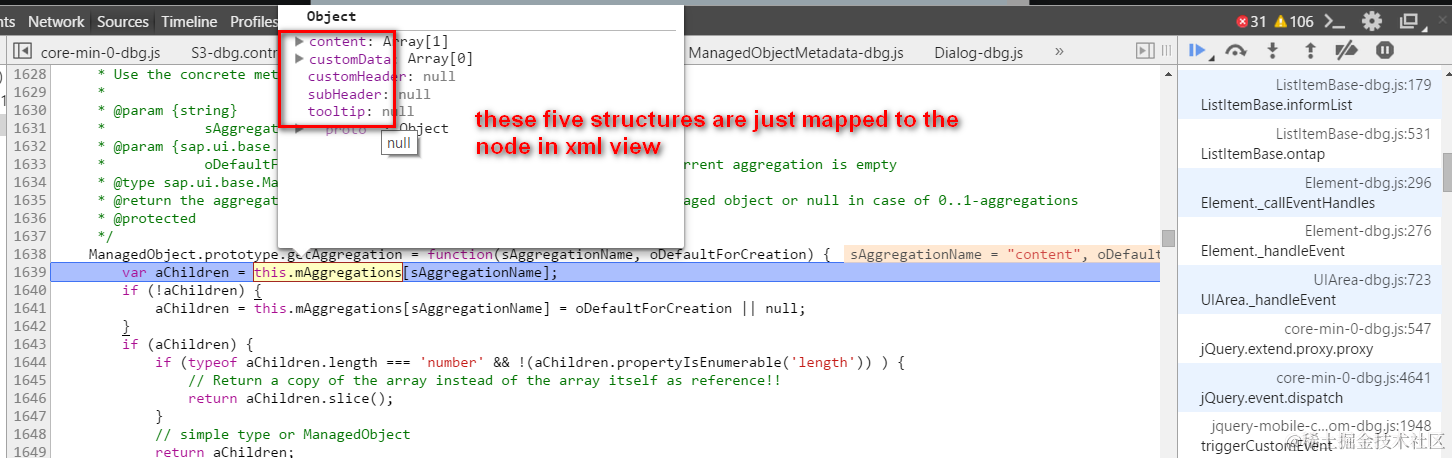Open DevTools settings gear
Image resolution: width=1452 pixels, height=458 pixels.
point(1372,21)
